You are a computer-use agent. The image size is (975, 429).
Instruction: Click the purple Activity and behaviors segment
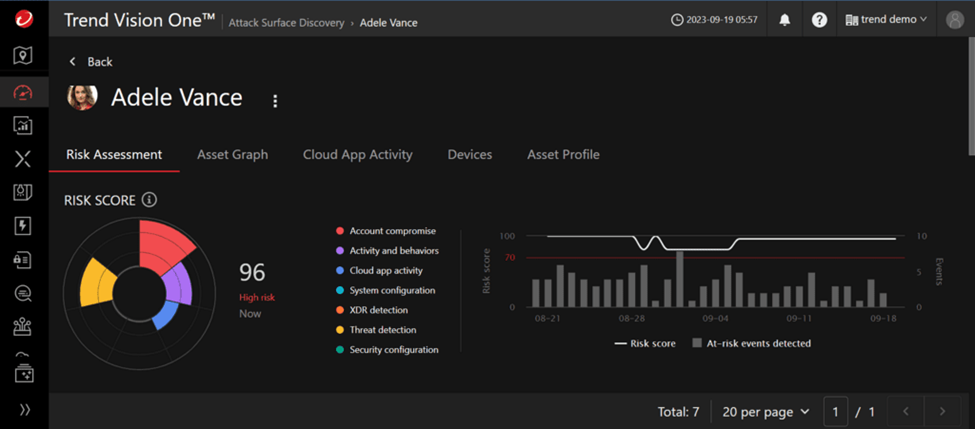point(181,282)
